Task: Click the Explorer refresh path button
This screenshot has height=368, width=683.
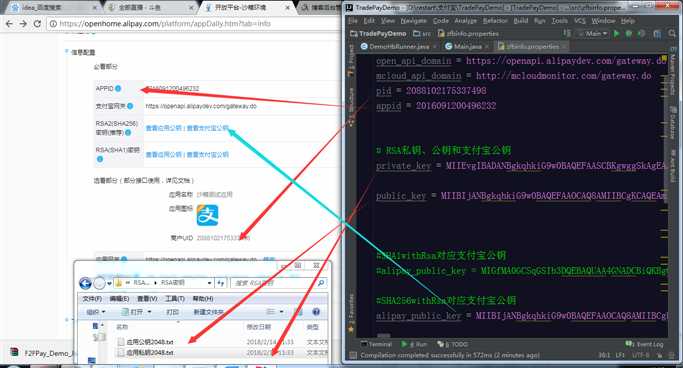Action: click(x=221, y=283)
